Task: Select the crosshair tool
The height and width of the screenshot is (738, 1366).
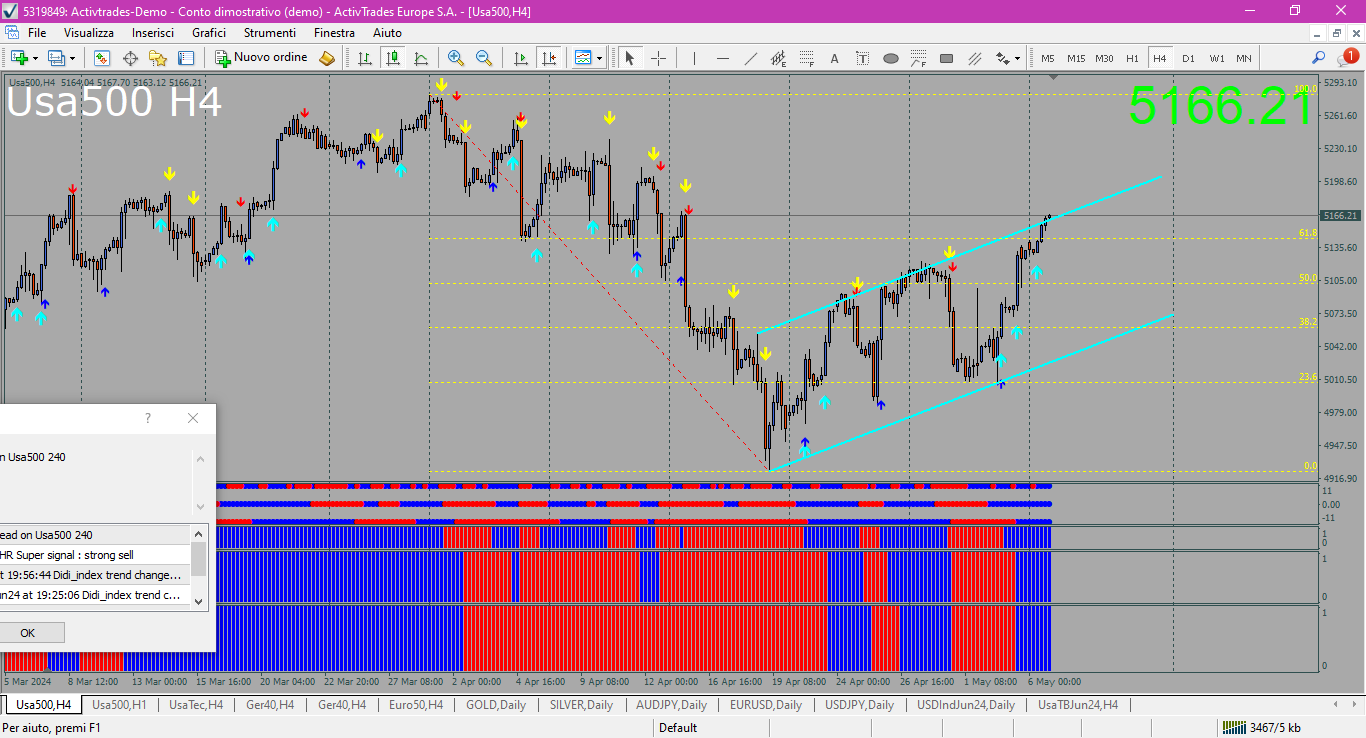Action: point(658,58)
